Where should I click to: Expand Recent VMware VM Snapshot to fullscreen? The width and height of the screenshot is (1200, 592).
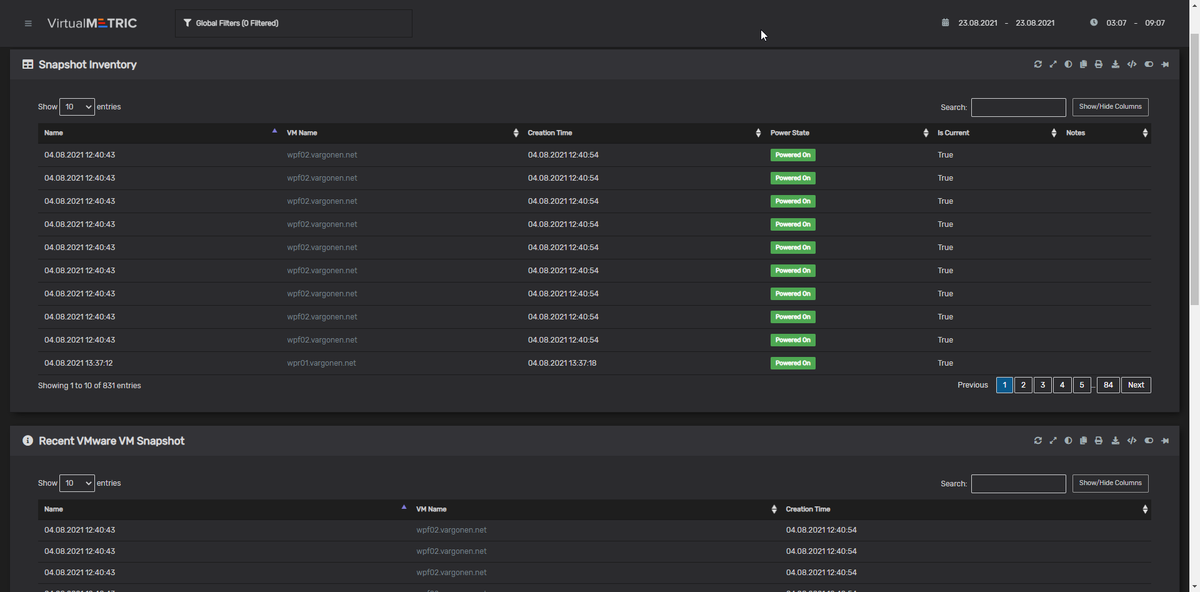[1053, 441]
